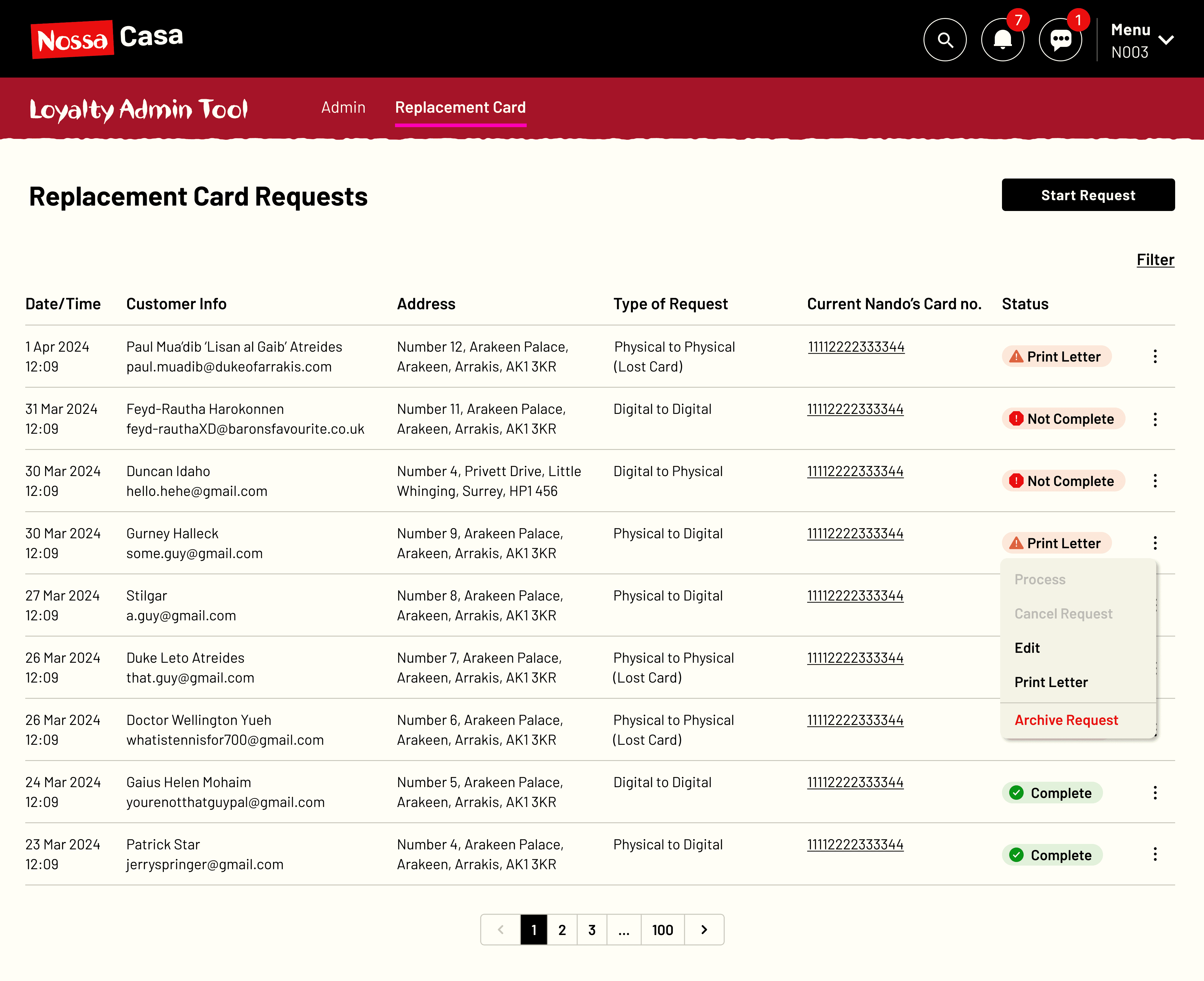Image resolution: width=1204 pixels, height=981 pixels.
Task: Click the Customer Info column header
Action: (x=176, y=304)
